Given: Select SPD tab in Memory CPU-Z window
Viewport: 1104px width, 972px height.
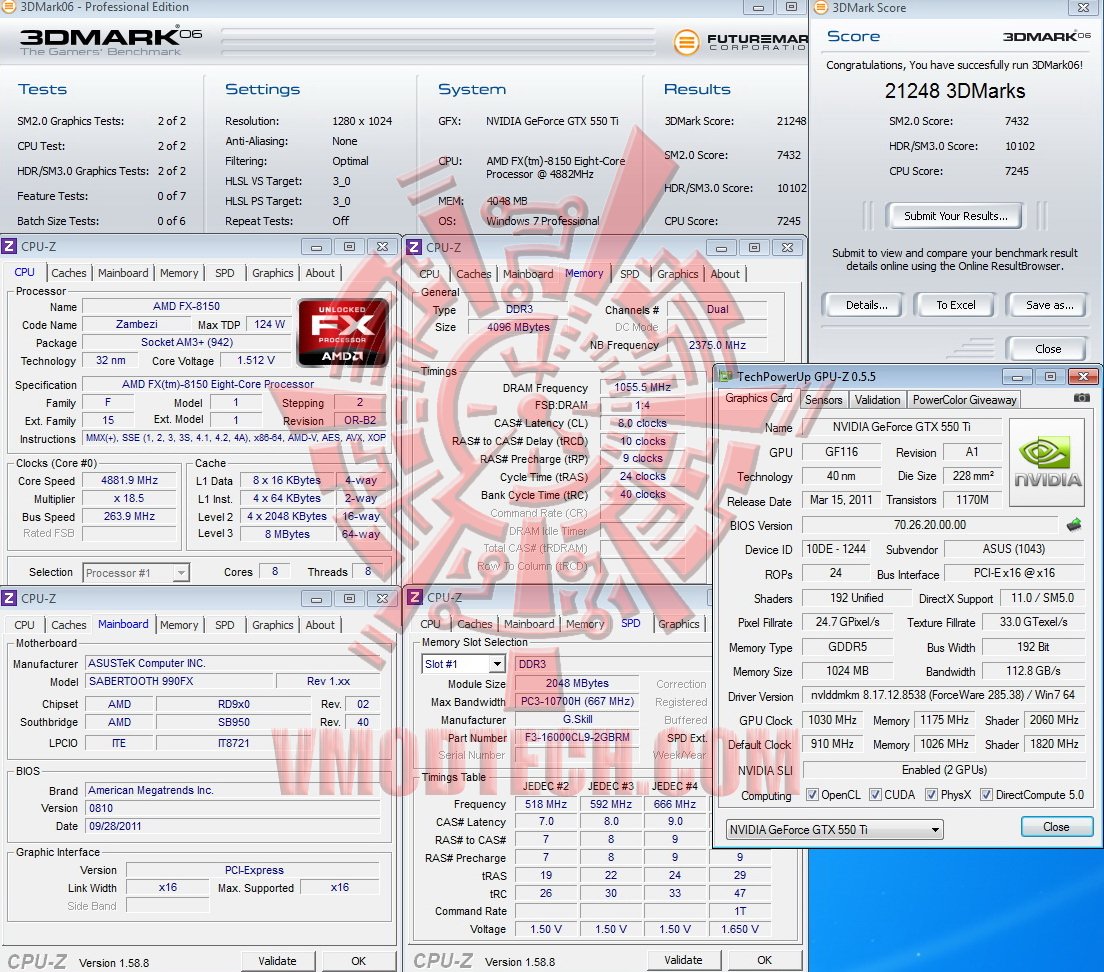Looking at the screenshot, I should point(629,274).
